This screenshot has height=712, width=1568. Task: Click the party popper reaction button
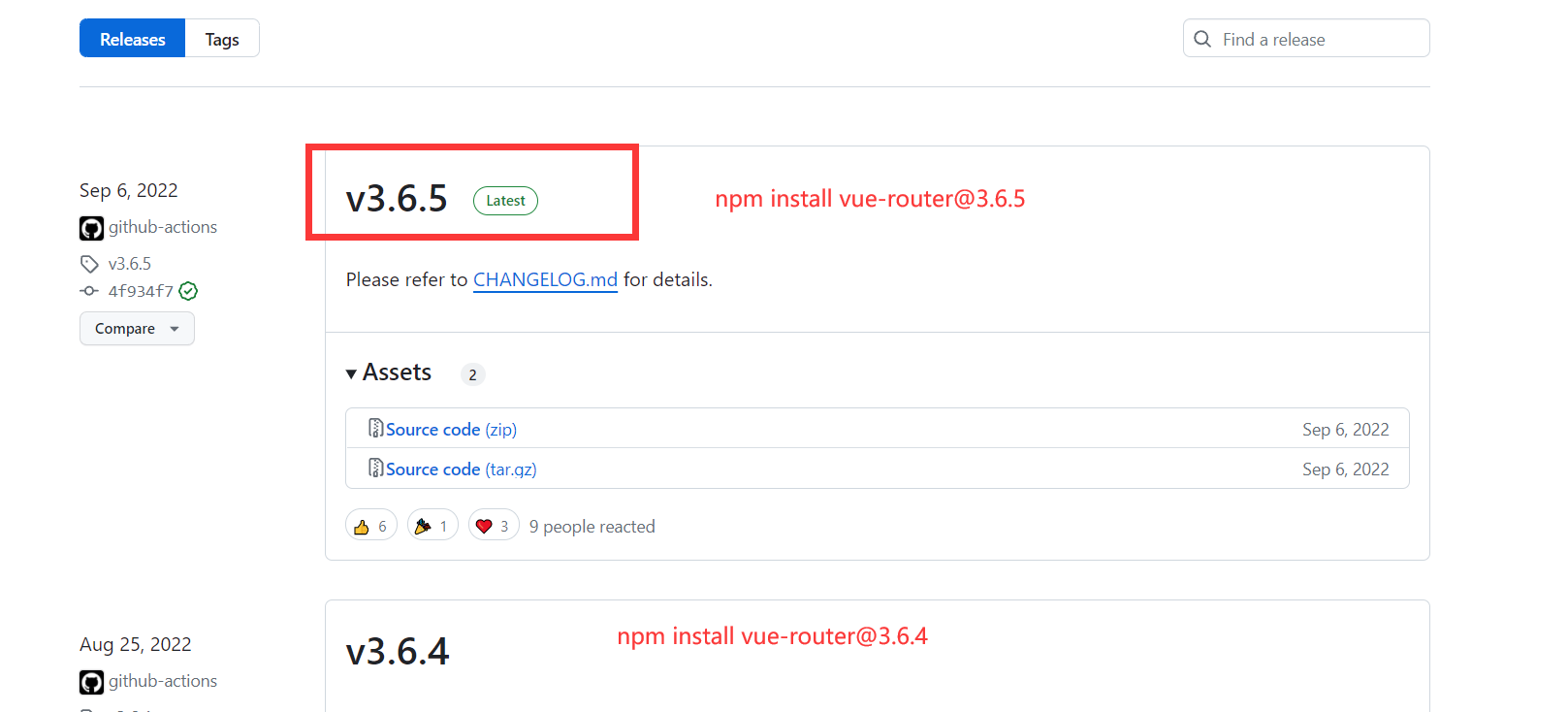coord(432,526)
